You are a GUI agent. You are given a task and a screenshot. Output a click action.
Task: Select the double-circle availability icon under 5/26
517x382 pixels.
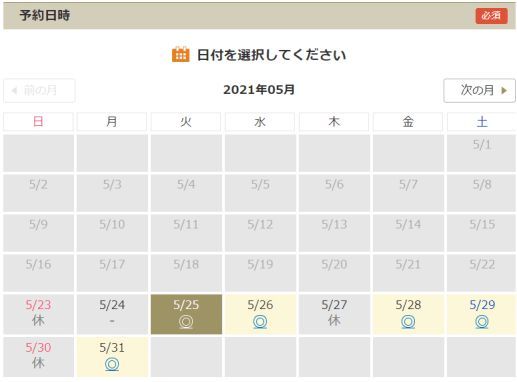tap(260, 322)
